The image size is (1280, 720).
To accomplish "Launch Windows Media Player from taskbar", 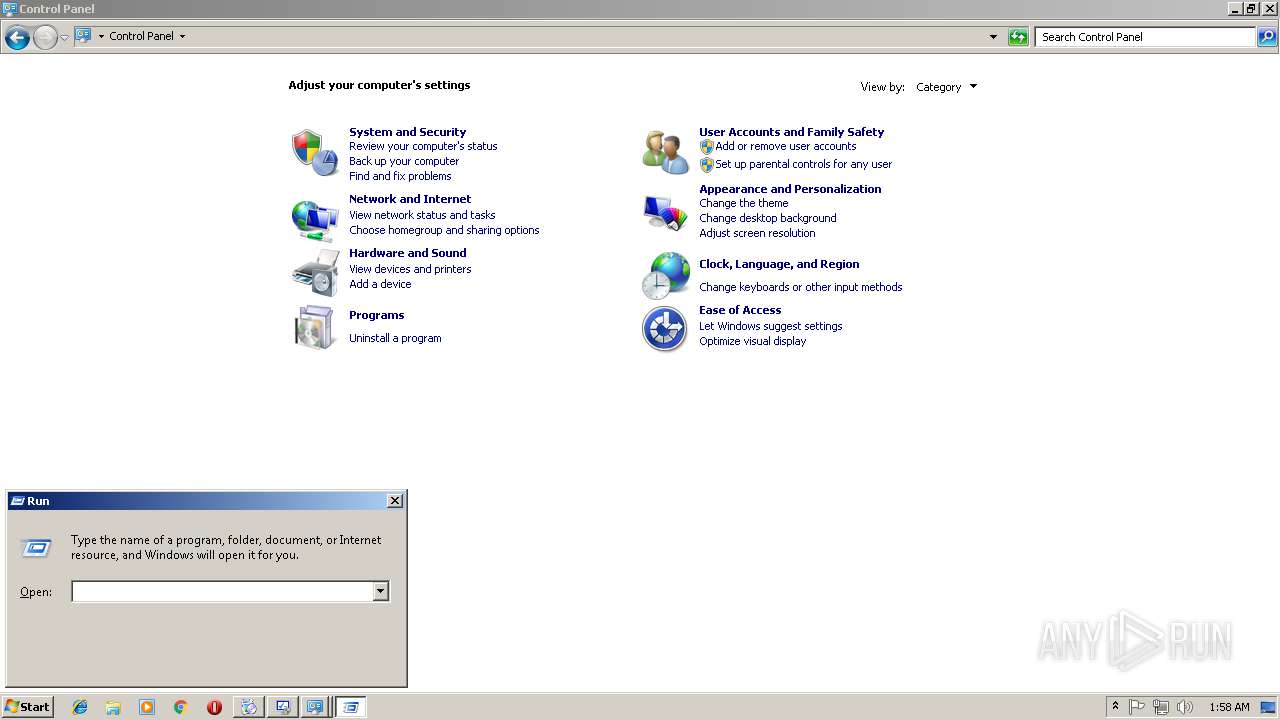I will (147, 707).
